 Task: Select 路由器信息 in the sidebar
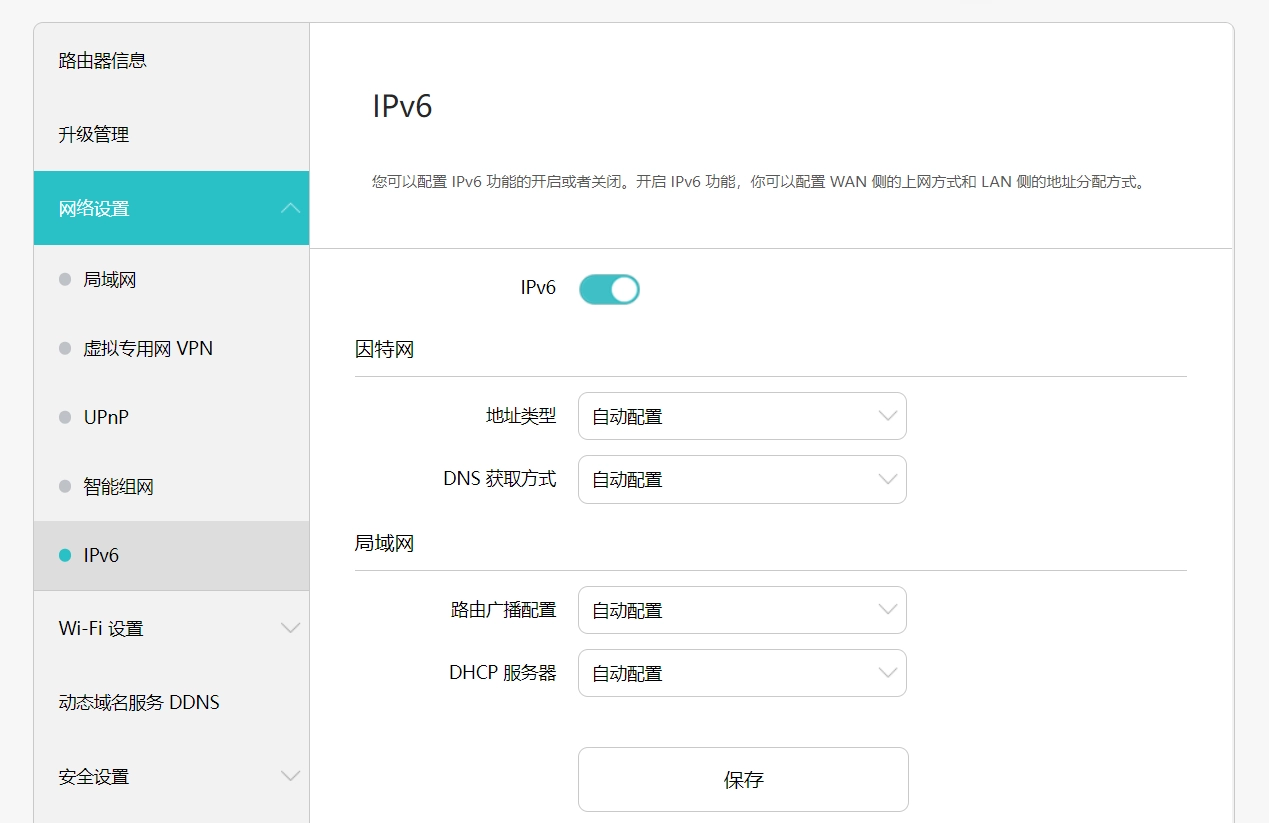104,60
